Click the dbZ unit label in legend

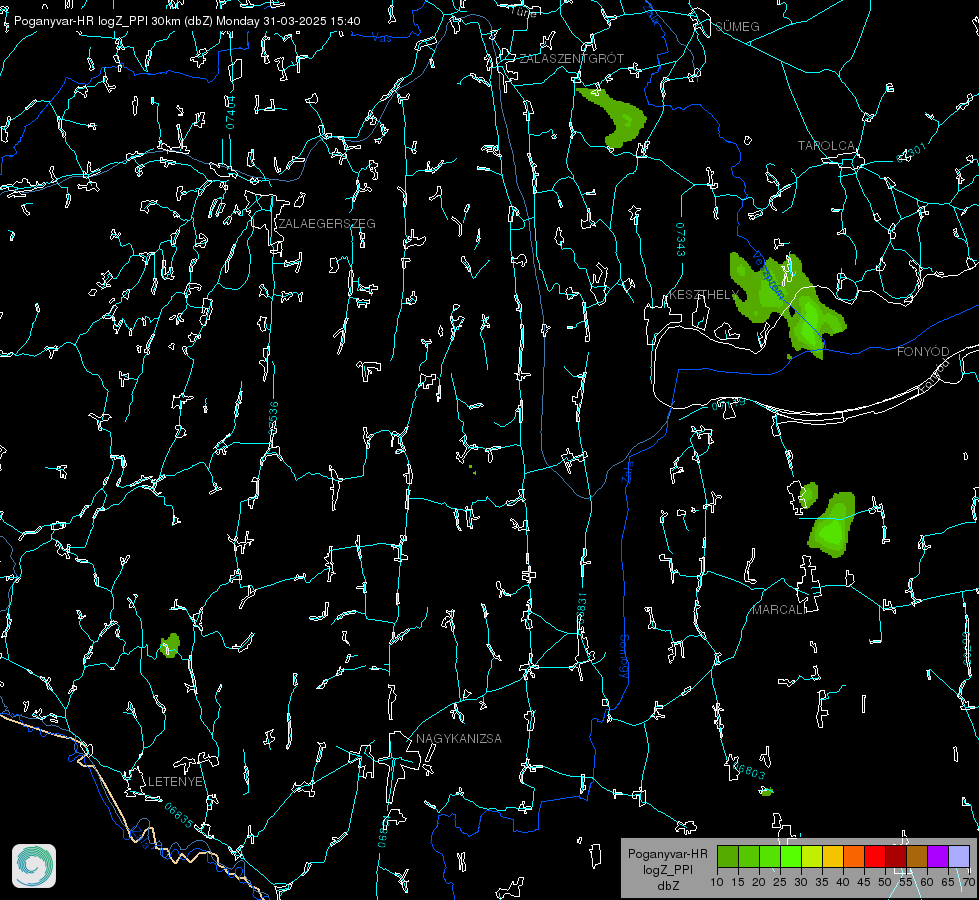667,886
